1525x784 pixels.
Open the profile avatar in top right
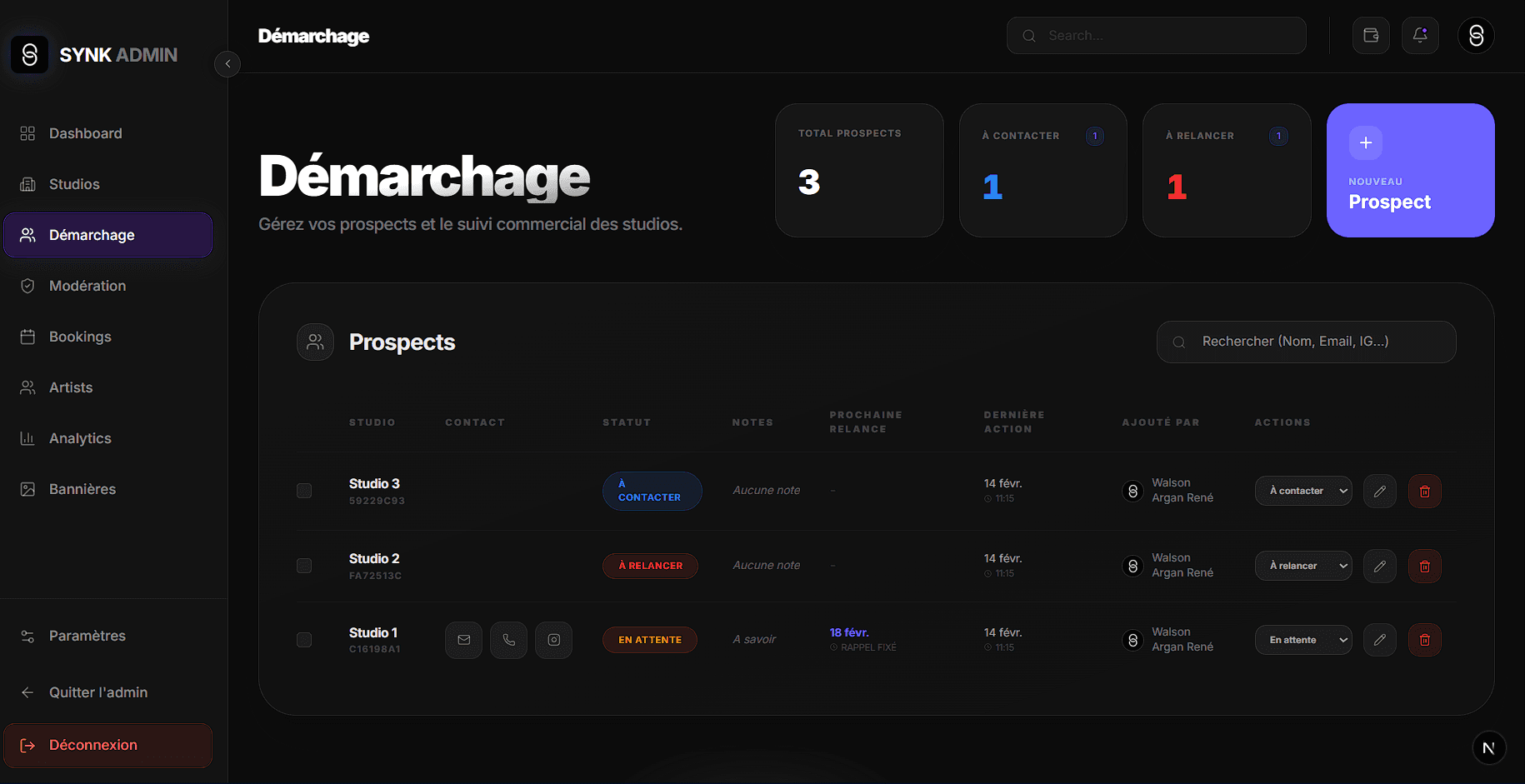pos(1476,36)
